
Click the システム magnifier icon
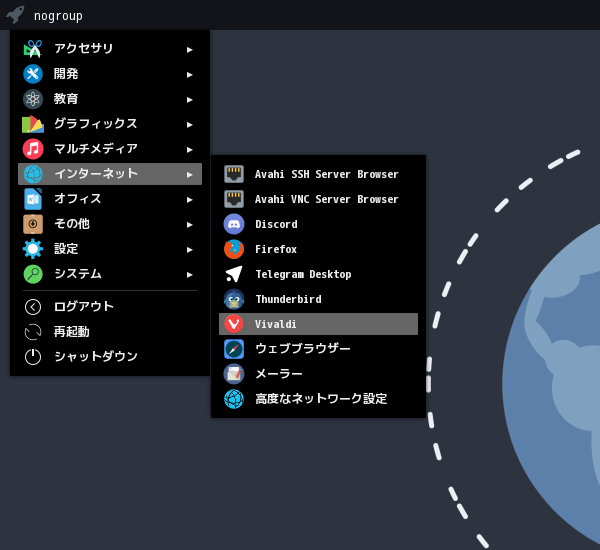33,274
